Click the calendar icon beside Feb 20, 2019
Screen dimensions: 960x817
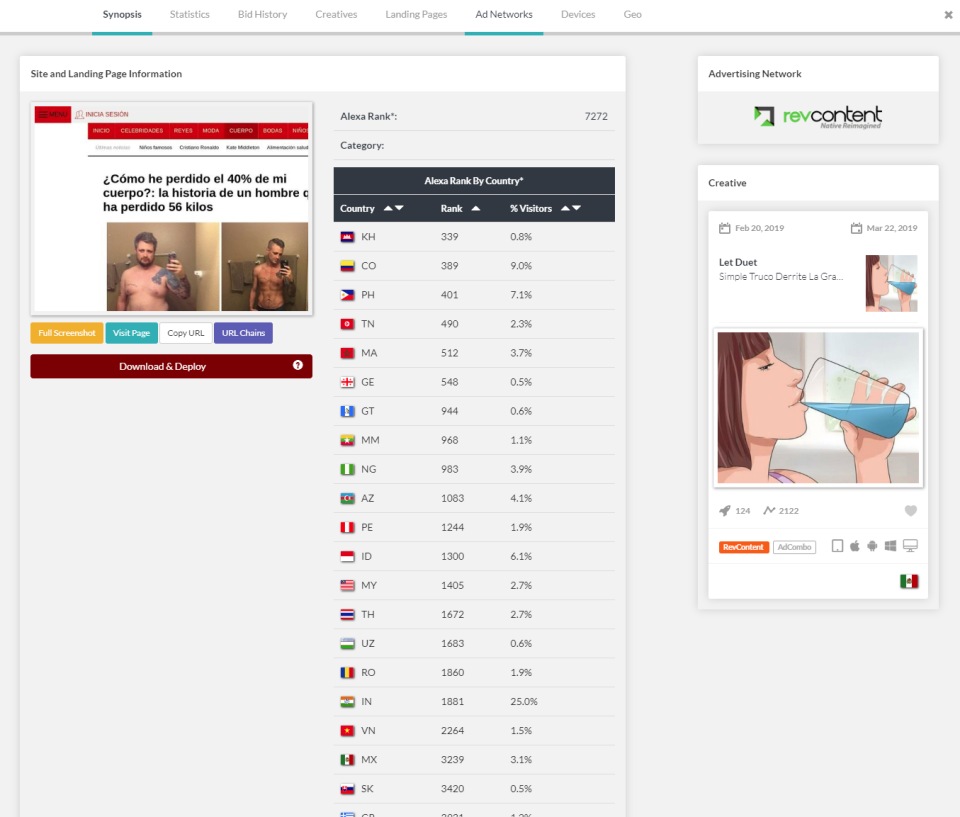pyautogui.click(x=724, y=227)
